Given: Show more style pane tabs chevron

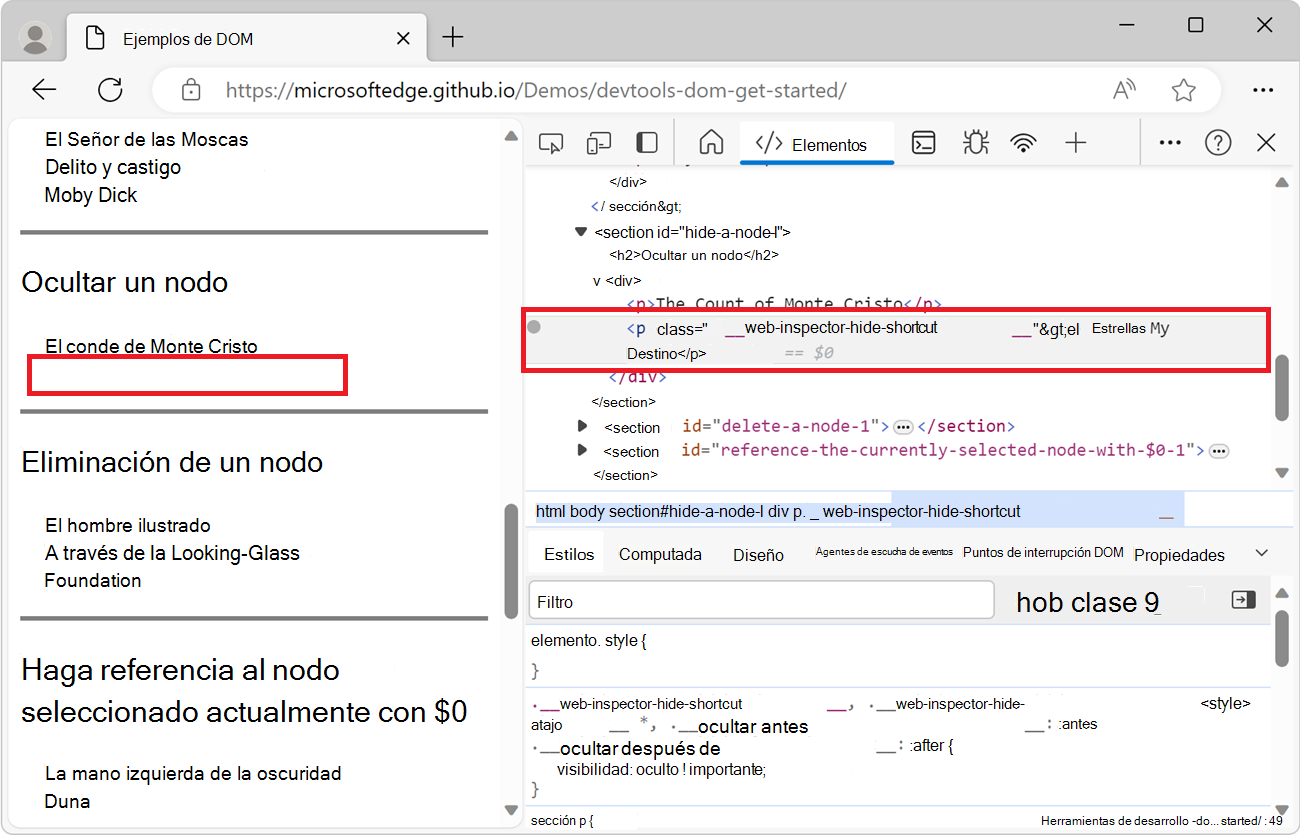Looking at the screenshot, I should click(x=1262, y=553).
